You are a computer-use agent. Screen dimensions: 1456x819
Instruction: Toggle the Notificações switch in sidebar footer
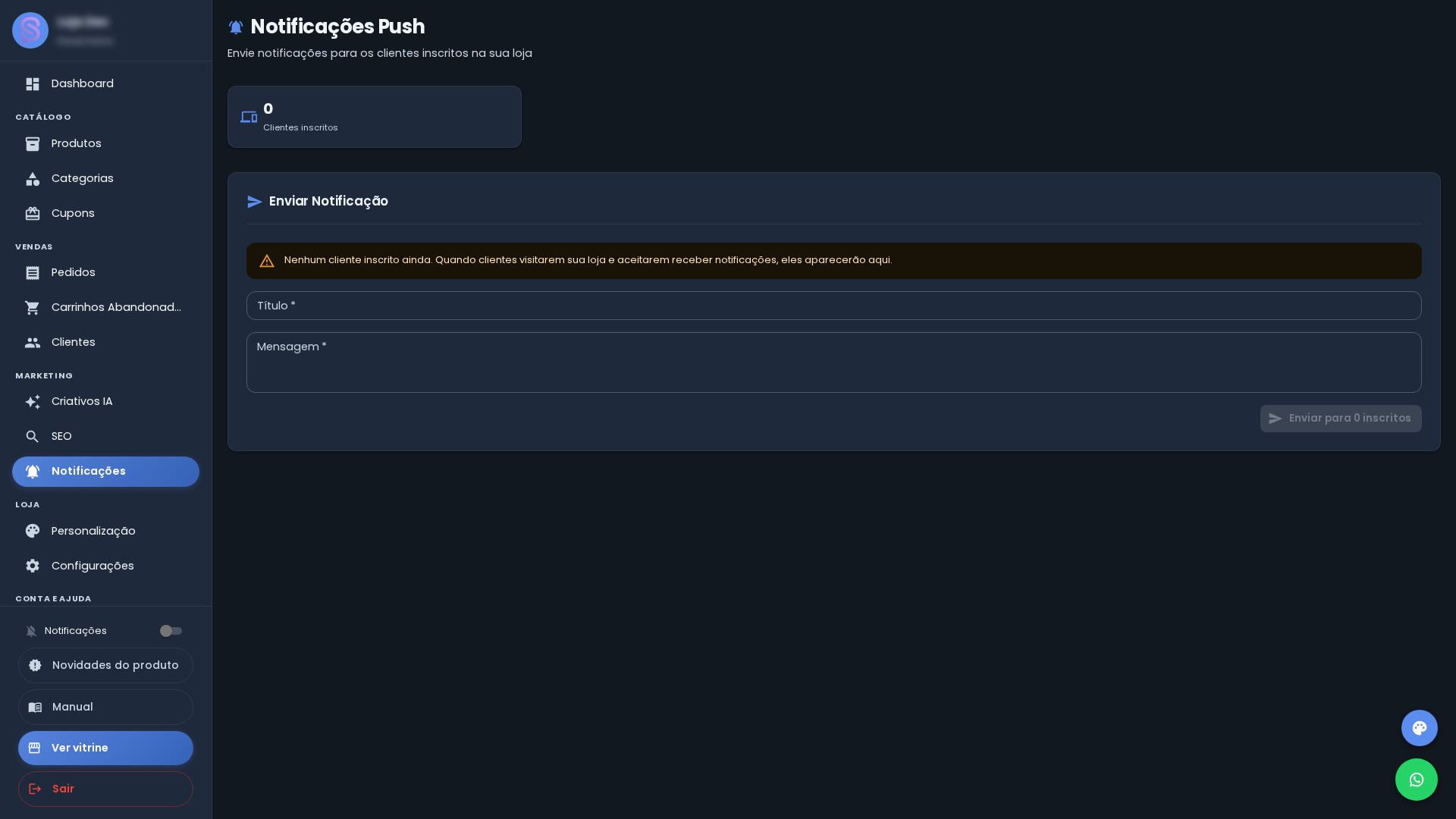click(x=171, y=631)
